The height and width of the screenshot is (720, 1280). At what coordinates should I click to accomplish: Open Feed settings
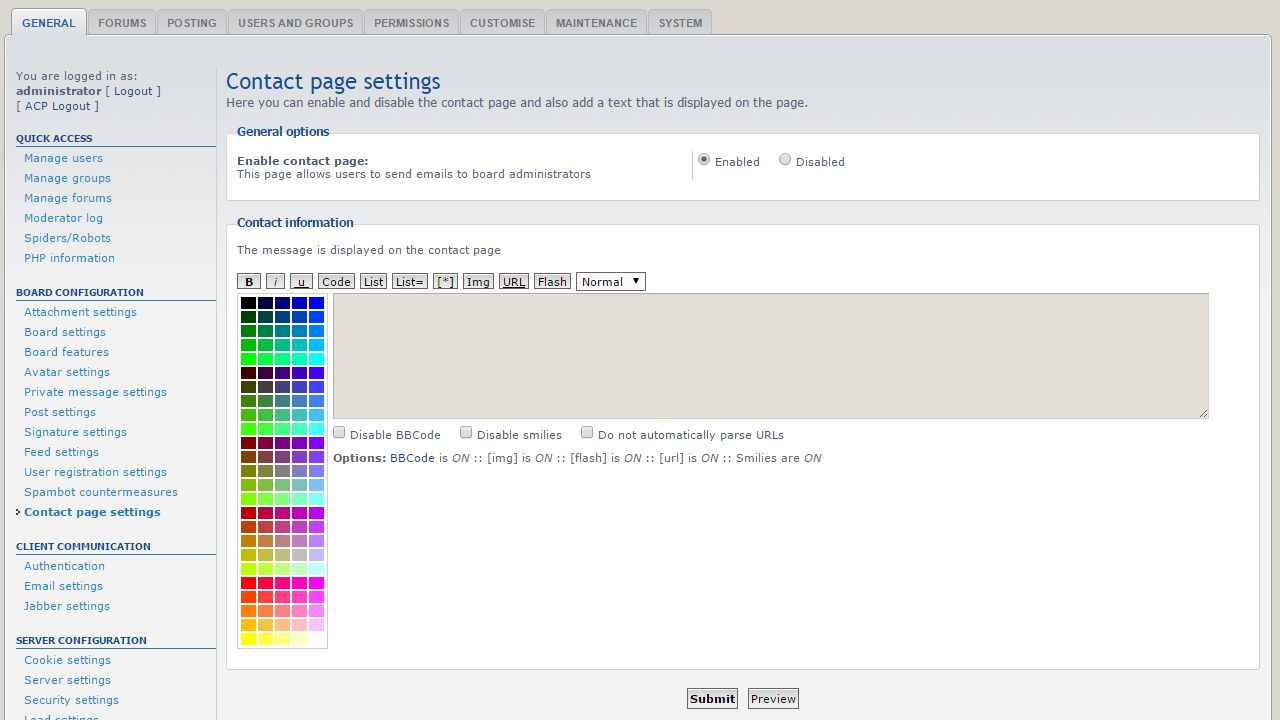click(x=61, y=452)
